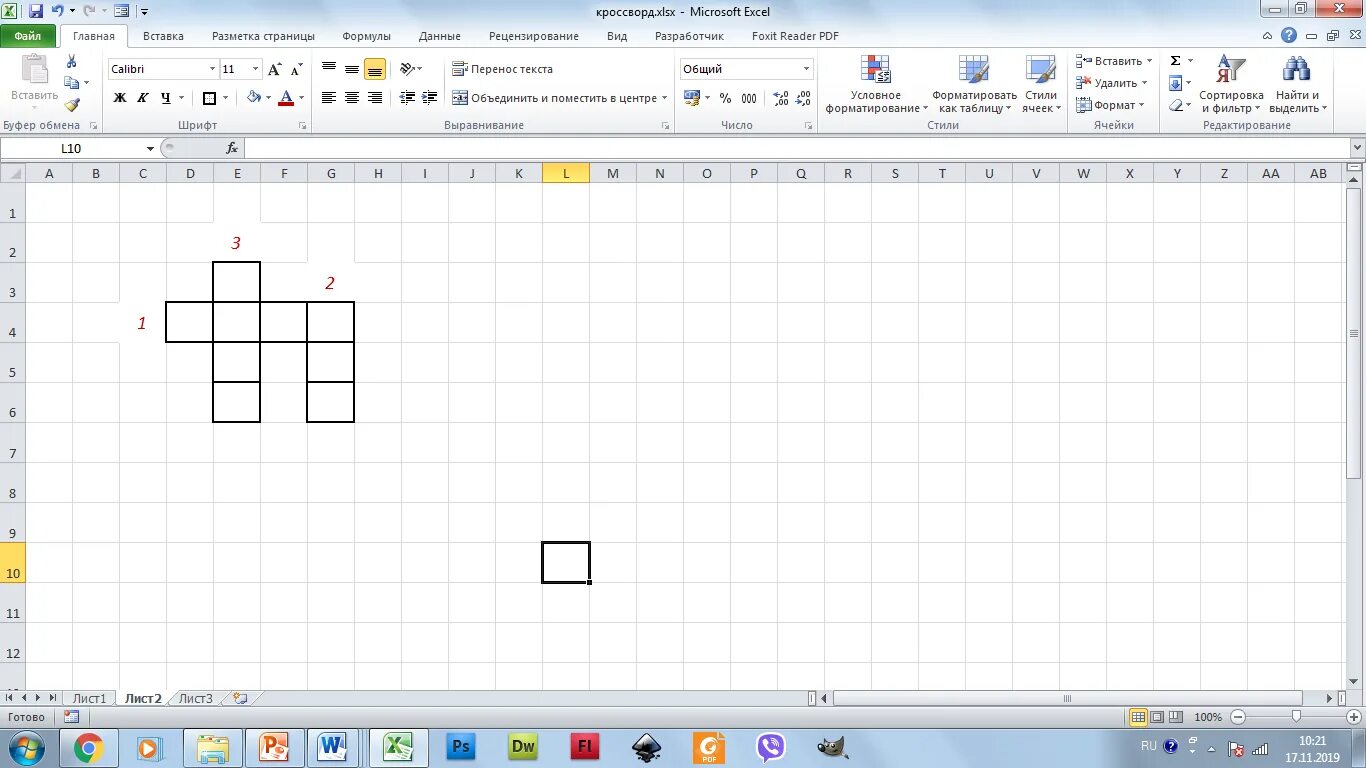Toggle italic formatting (К)
This screenshot has height=768, width=1366.
coord(142,98)
